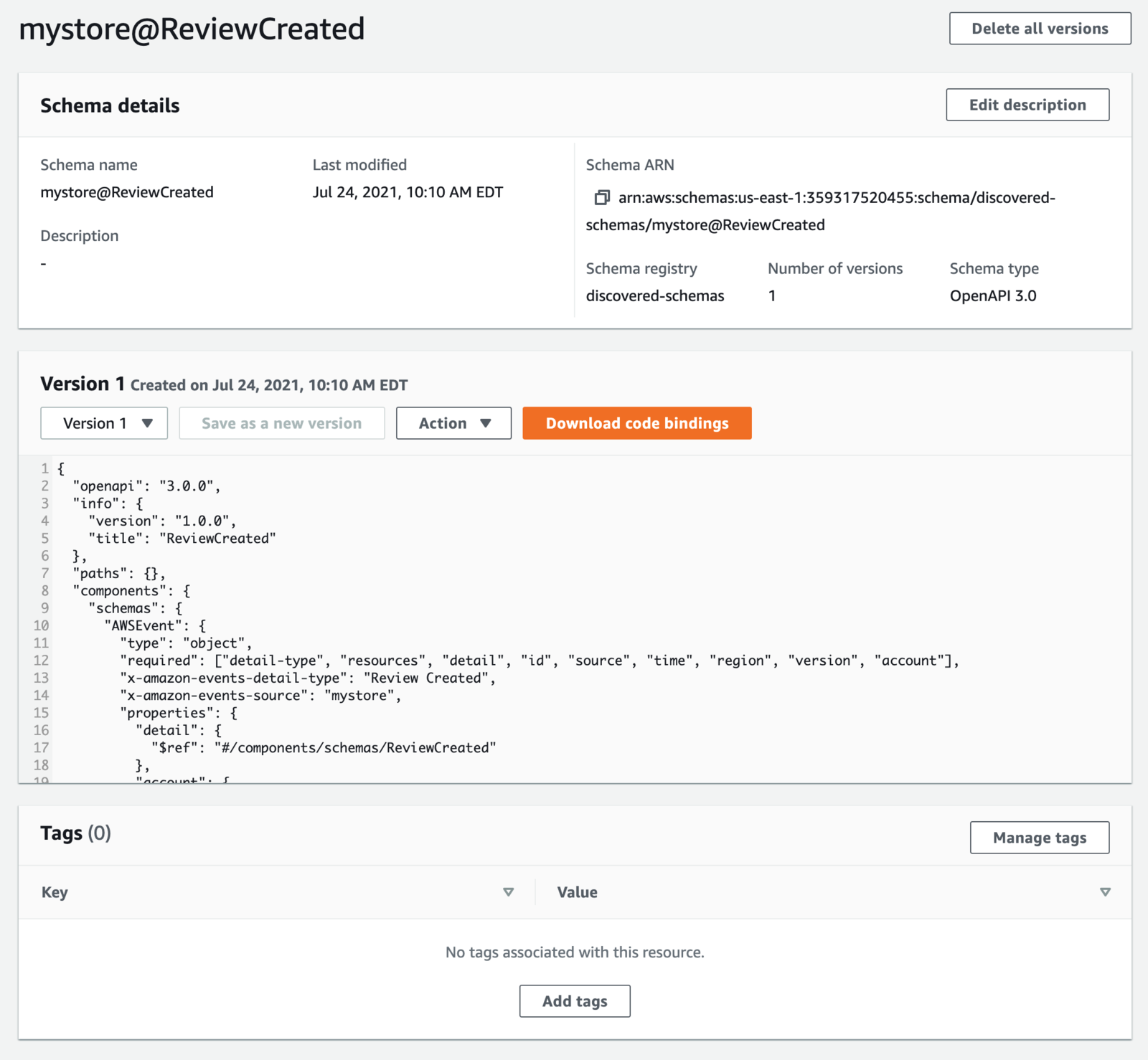The width and height of the screenshot is (1148, 1060).
Task: Click the page title mystore@ReviewCreated
Action: click(192, 29)
